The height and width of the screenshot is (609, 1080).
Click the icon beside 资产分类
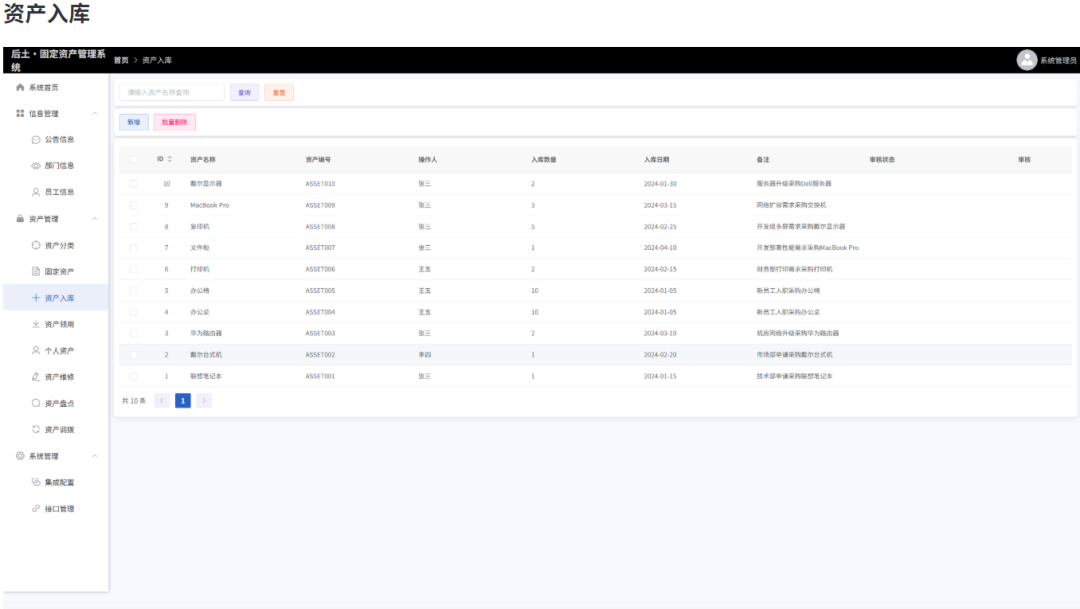pyautogui.click(x=36, y=245)
